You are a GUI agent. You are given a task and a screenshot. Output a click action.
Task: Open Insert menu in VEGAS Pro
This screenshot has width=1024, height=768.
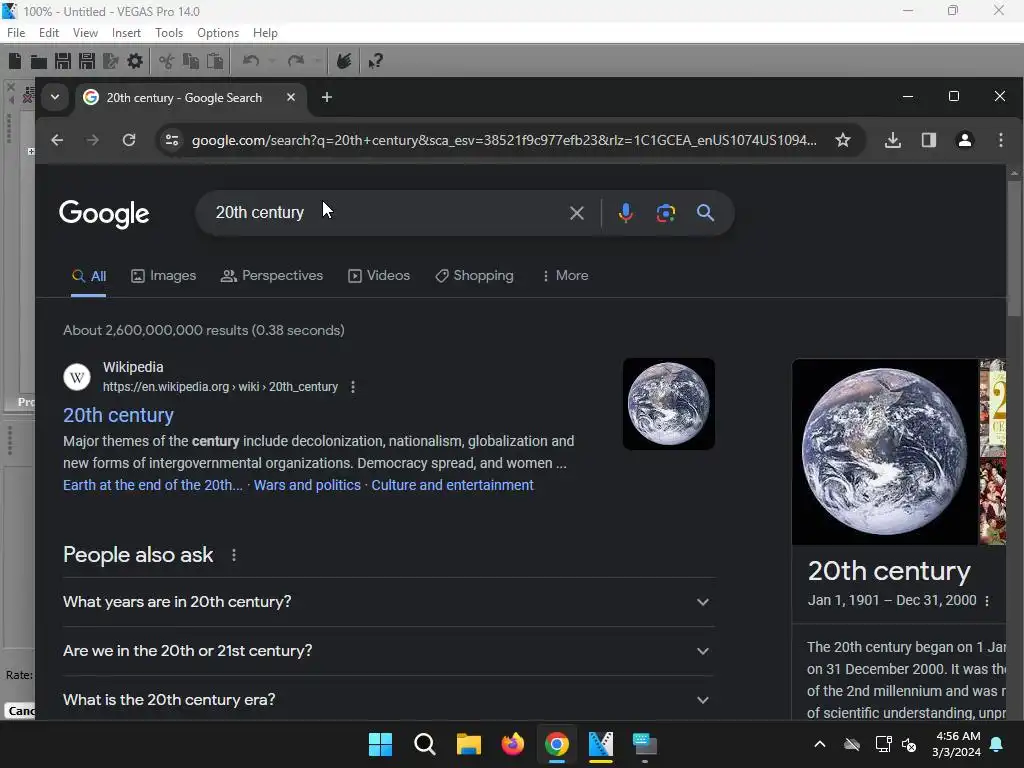coord(126,33)
